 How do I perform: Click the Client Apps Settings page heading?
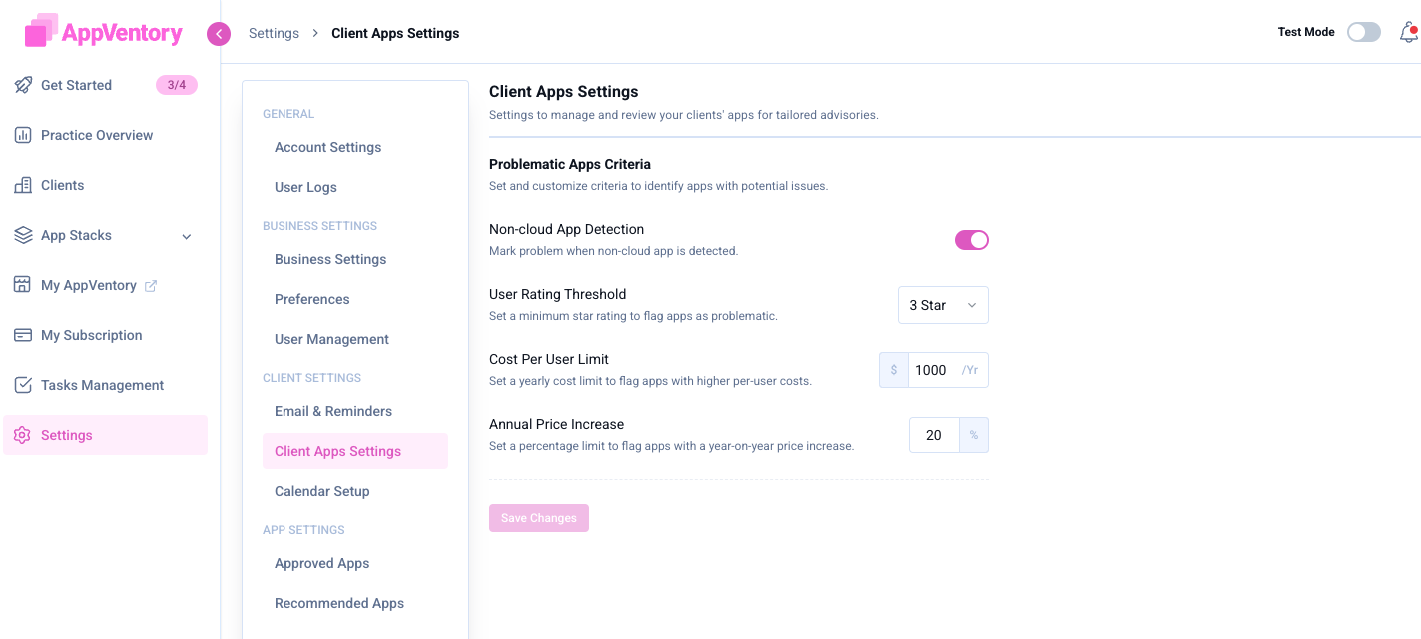pos(564,91)
